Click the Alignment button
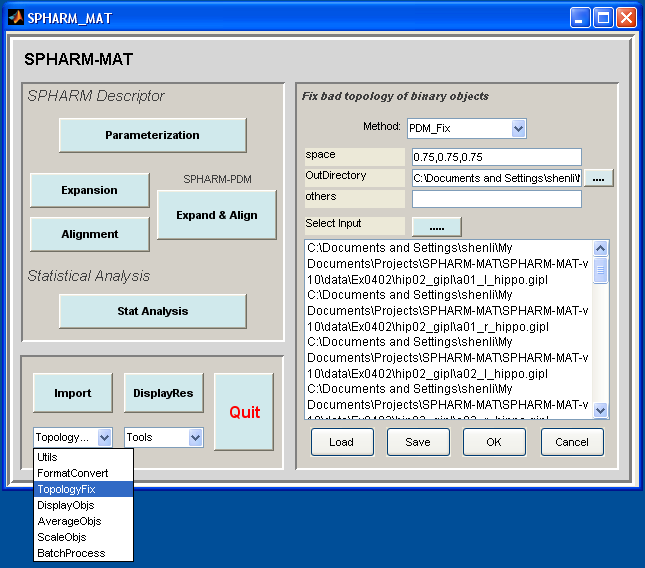Viewport: 645px width, 568px height. (90, 234)
